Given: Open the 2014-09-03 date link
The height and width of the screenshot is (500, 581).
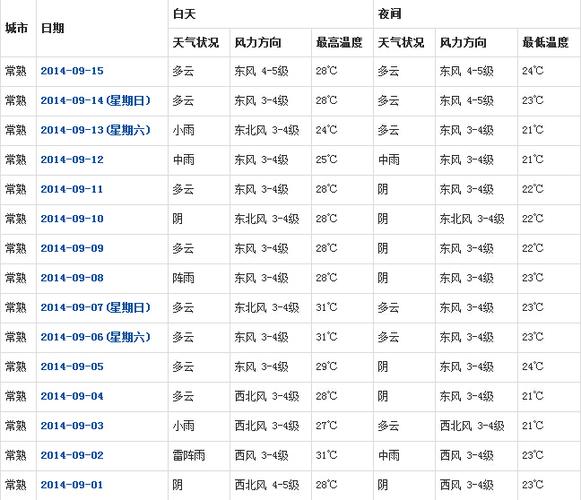Looking at the screenshot, I should point(72,426).
